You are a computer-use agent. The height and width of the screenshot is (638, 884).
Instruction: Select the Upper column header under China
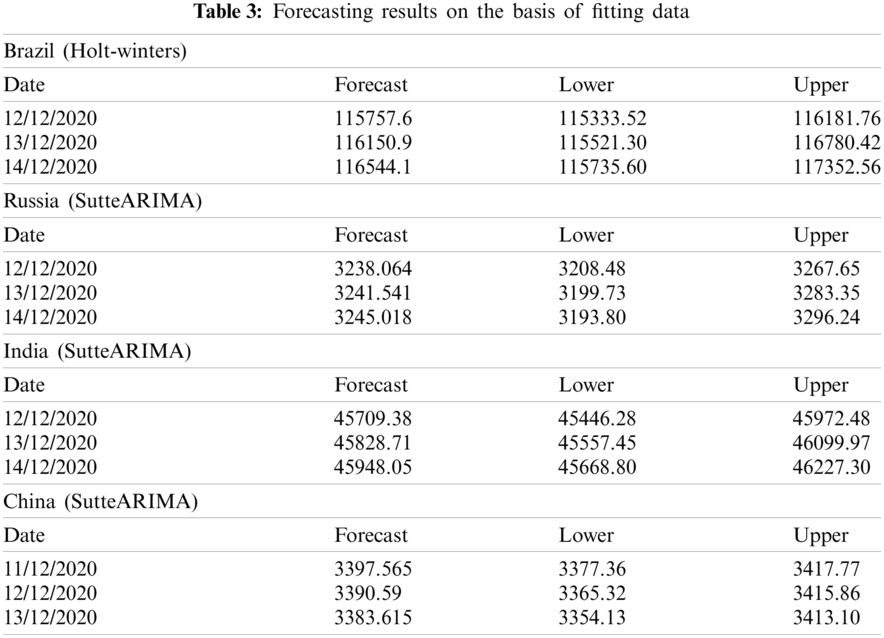coord(821,535)
